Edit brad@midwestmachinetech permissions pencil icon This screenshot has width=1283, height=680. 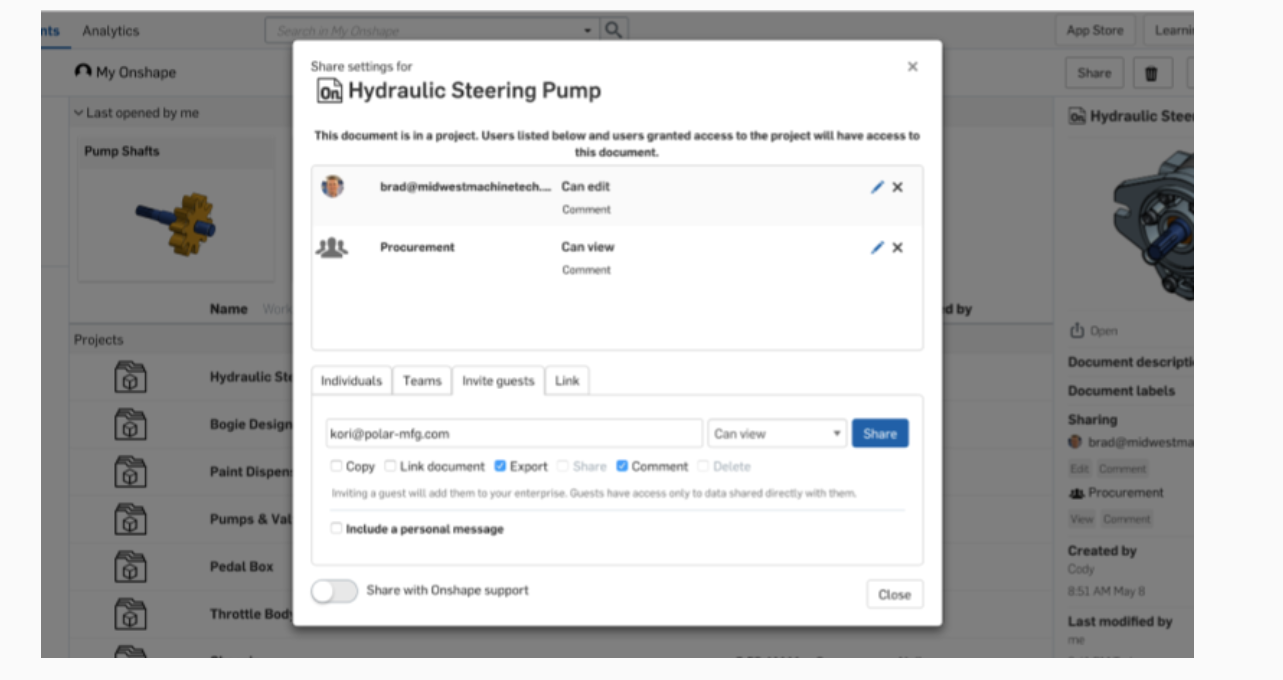tap(877, 187)
